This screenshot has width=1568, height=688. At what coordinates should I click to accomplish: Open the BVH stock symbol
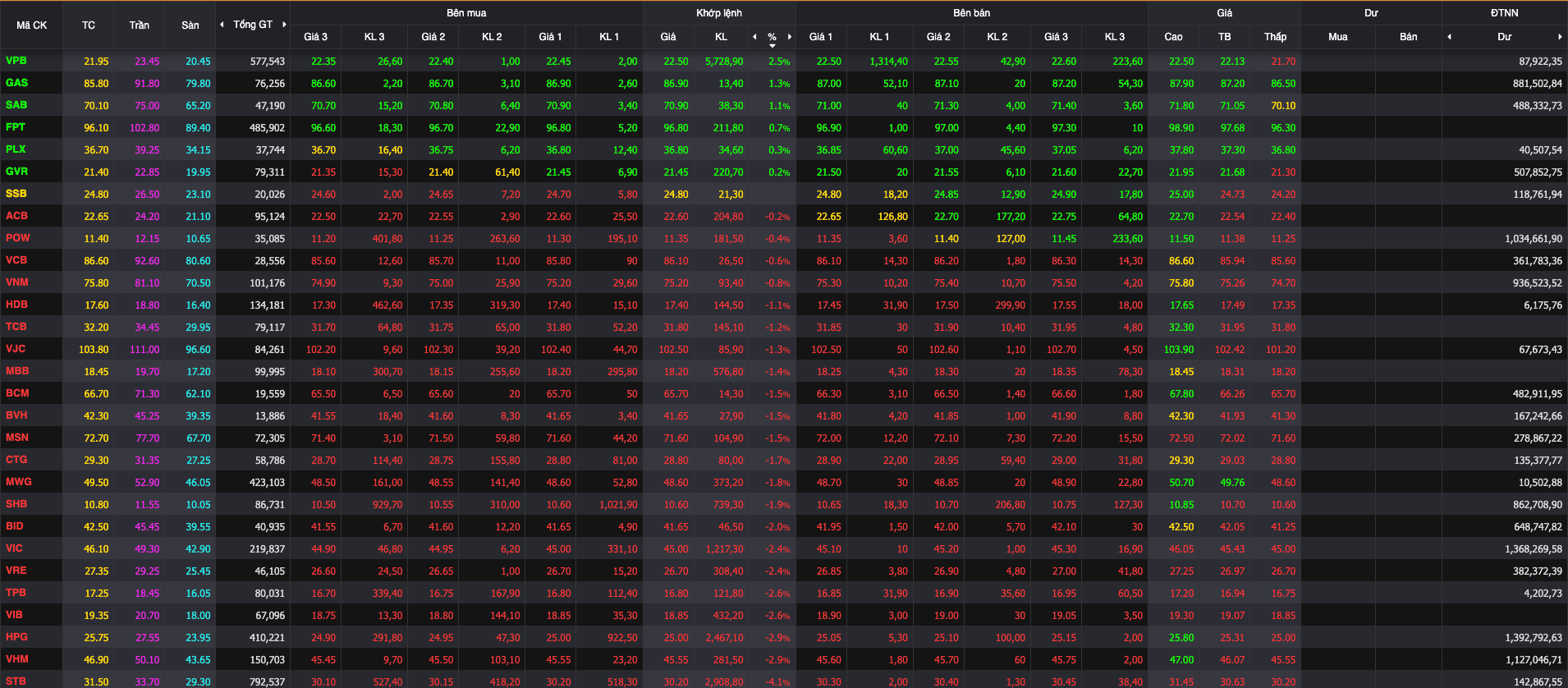[x=16, y=415]
